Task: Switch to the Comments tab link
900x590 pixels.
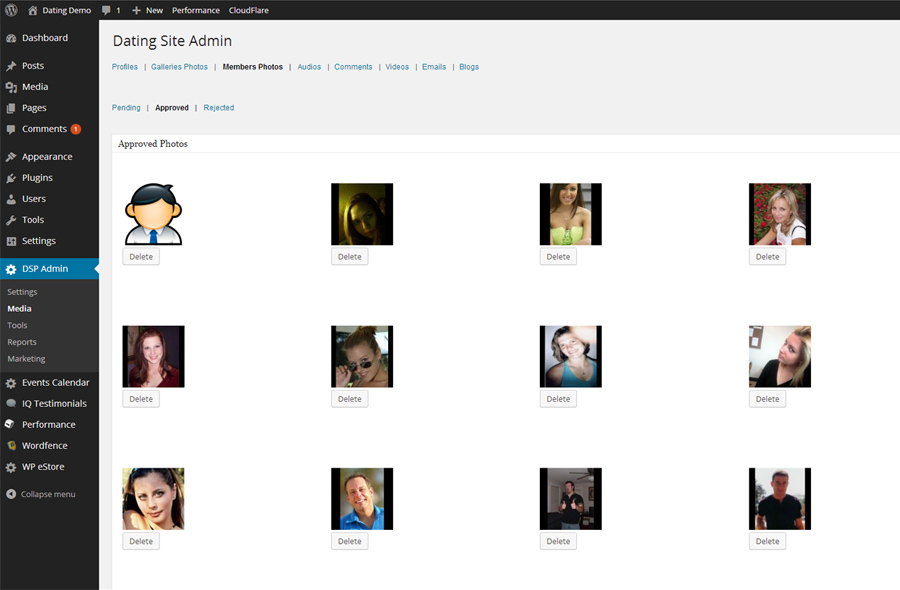Action: (x=353, y=67)
